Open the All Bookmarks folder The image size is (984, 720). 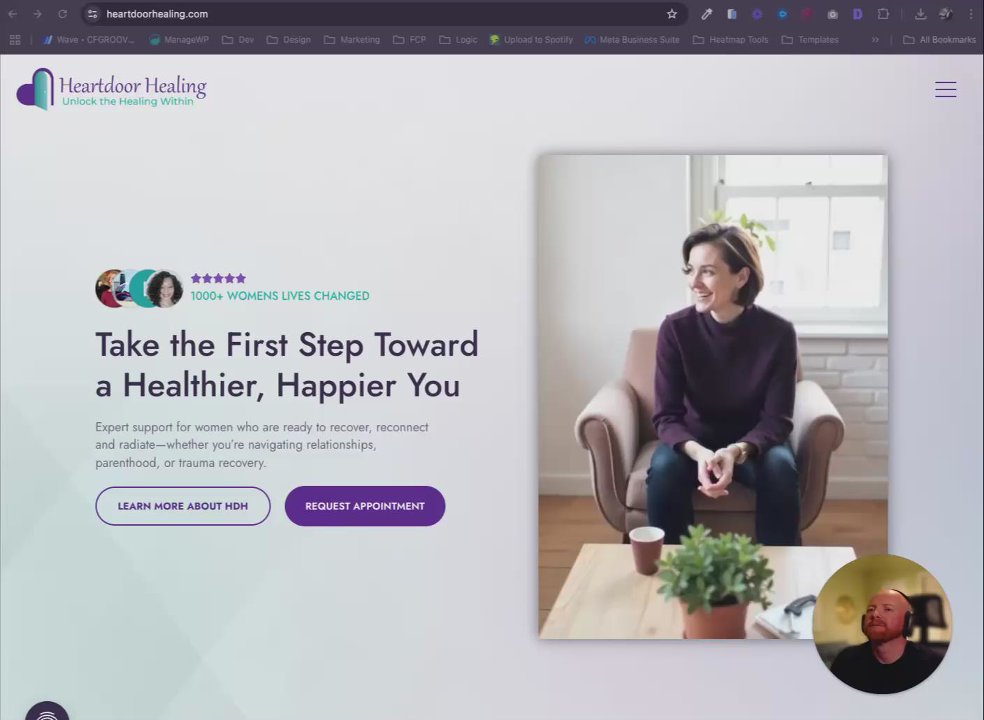coord(939,40)
